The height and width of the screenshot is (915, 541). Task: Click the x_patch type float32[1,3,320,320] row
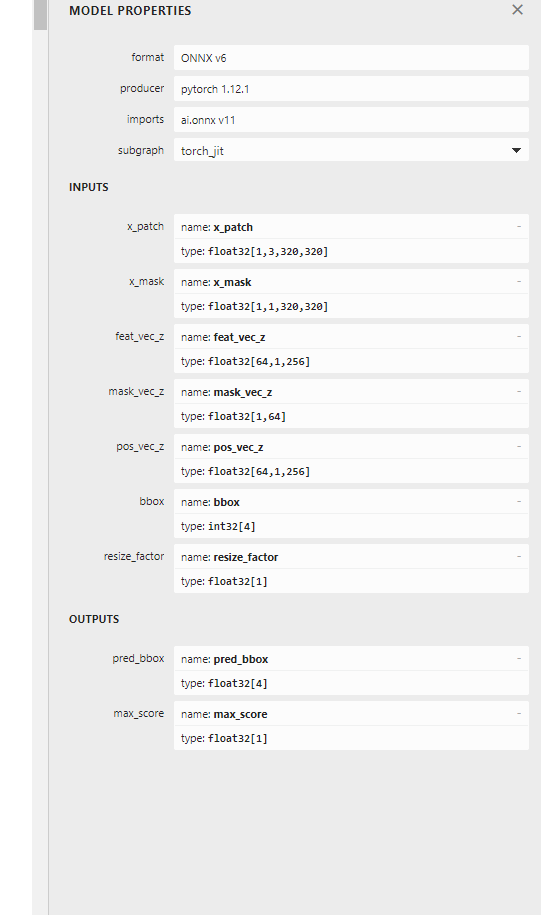351,251
